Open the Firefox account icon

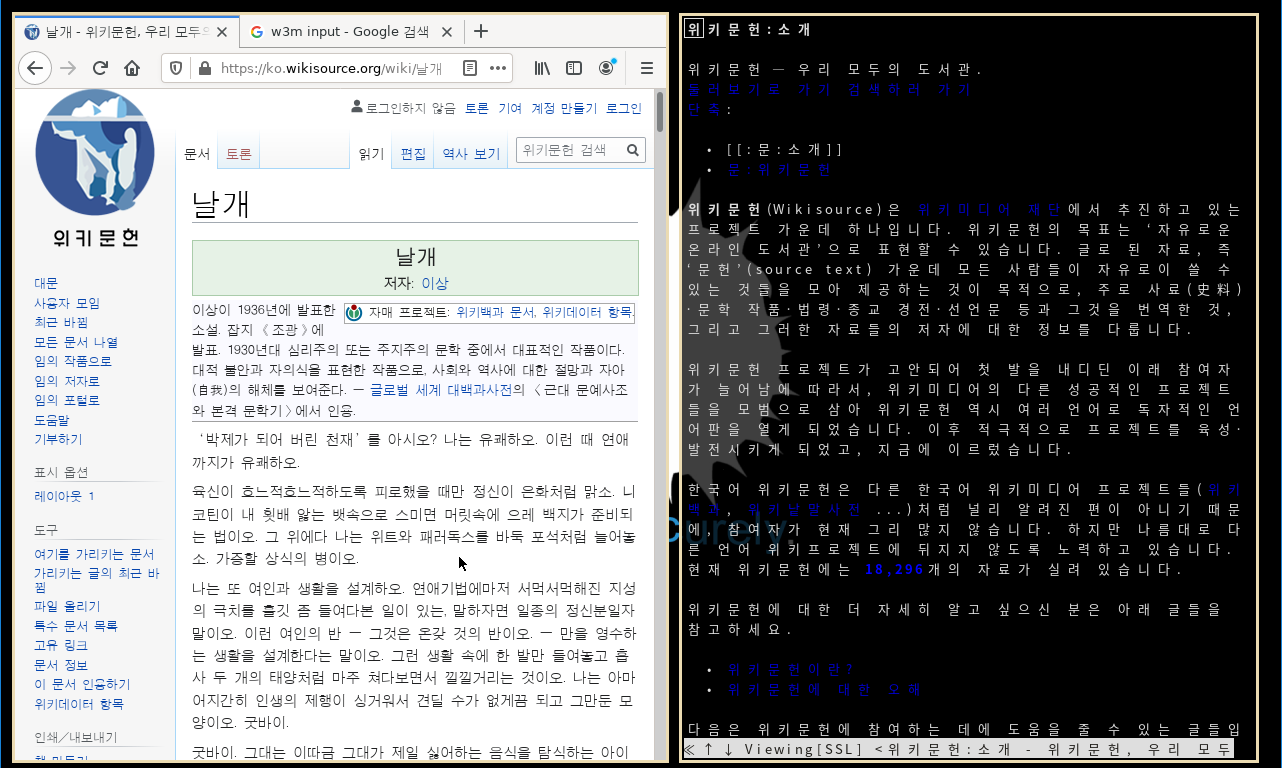(x=607, y=68)
